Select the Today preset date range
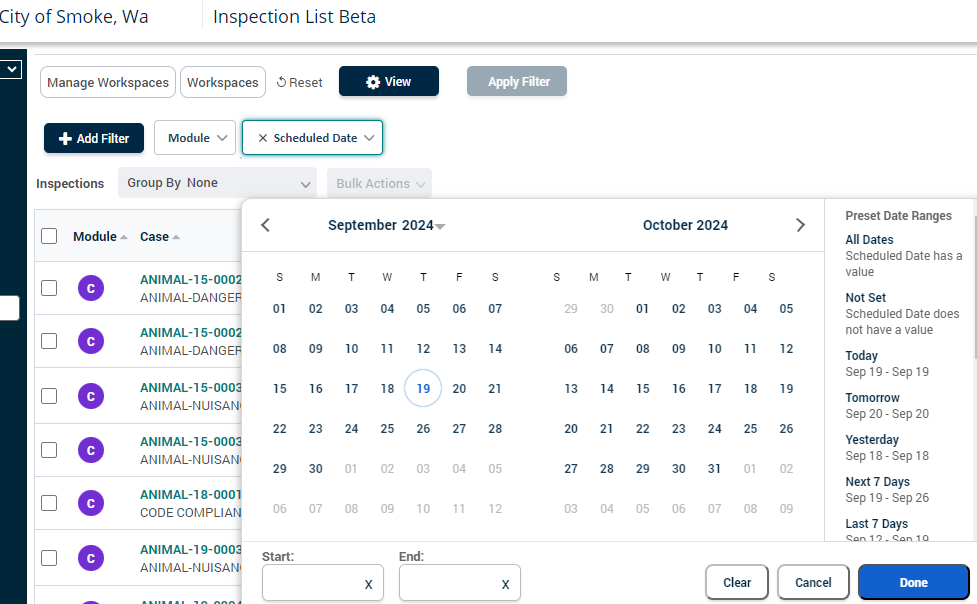Image resolution: width=977 pixels, height=604 pixels. tap(861, 355)
